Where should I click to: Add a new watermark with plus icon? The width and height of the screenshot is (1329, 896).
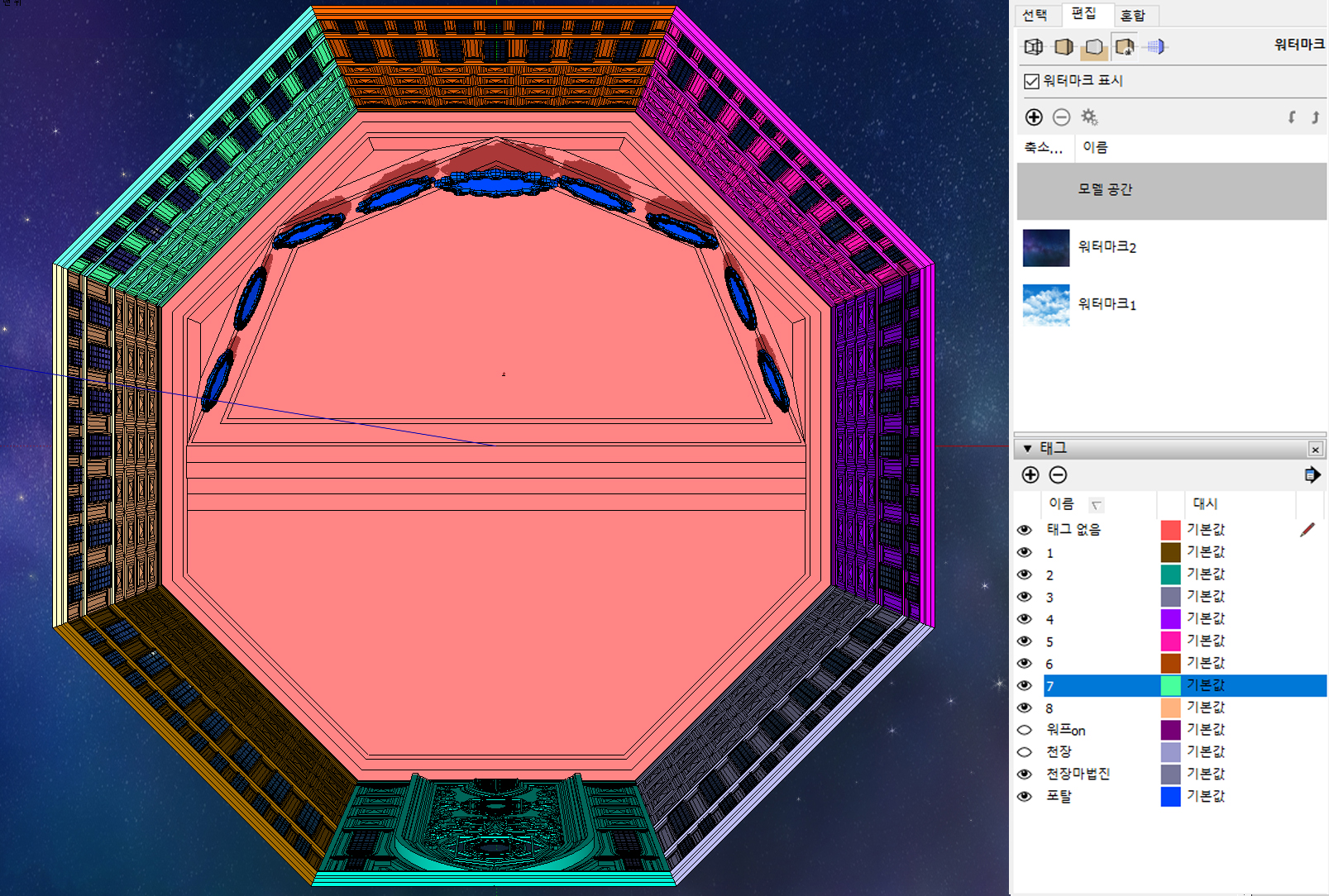click(x=1034, y=117)
